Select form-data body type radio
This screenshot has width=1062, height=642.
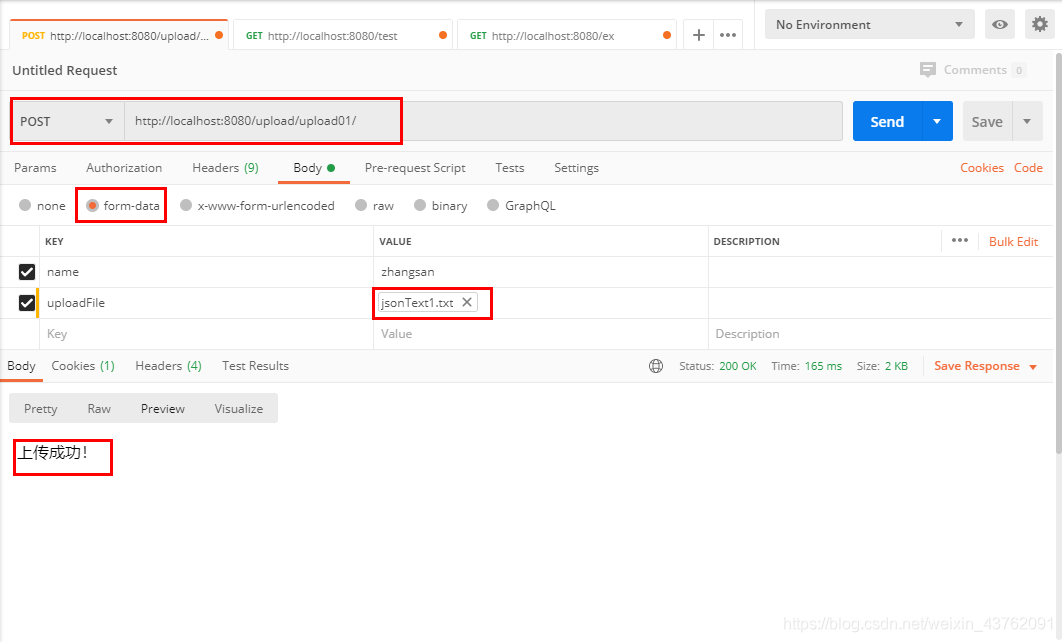[92, 205]
